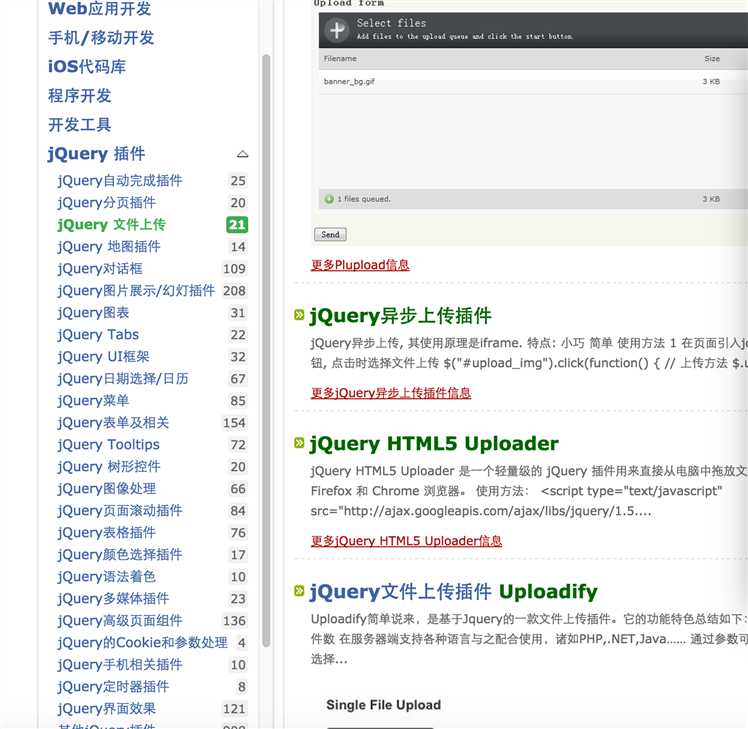Screen dimensions: 748x729
Task: Select jQuery表格插件 in sidebar
Action: point(106,532)
